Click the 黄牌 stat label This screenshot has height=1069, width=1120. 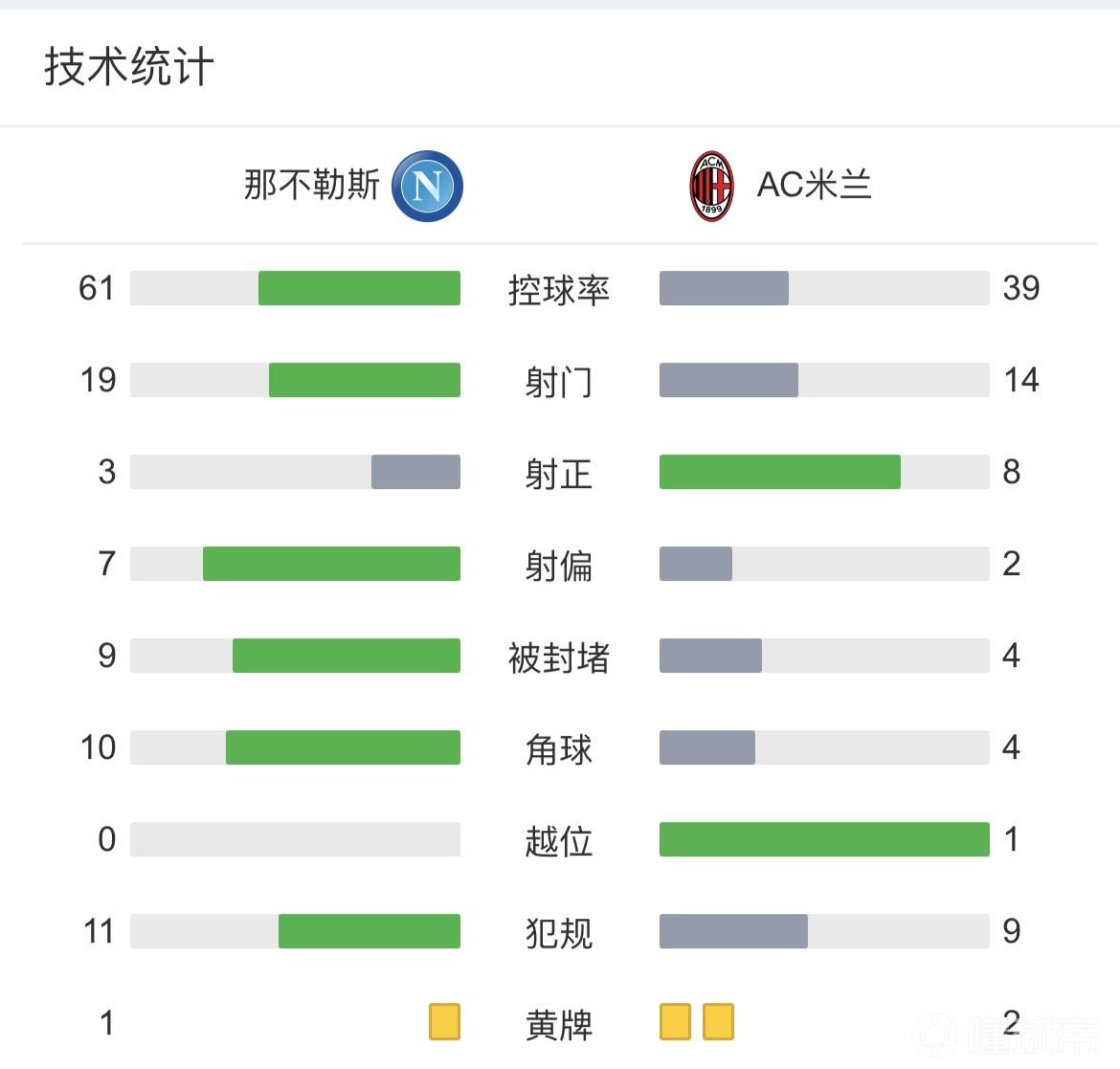click(x=559, y=1025)
